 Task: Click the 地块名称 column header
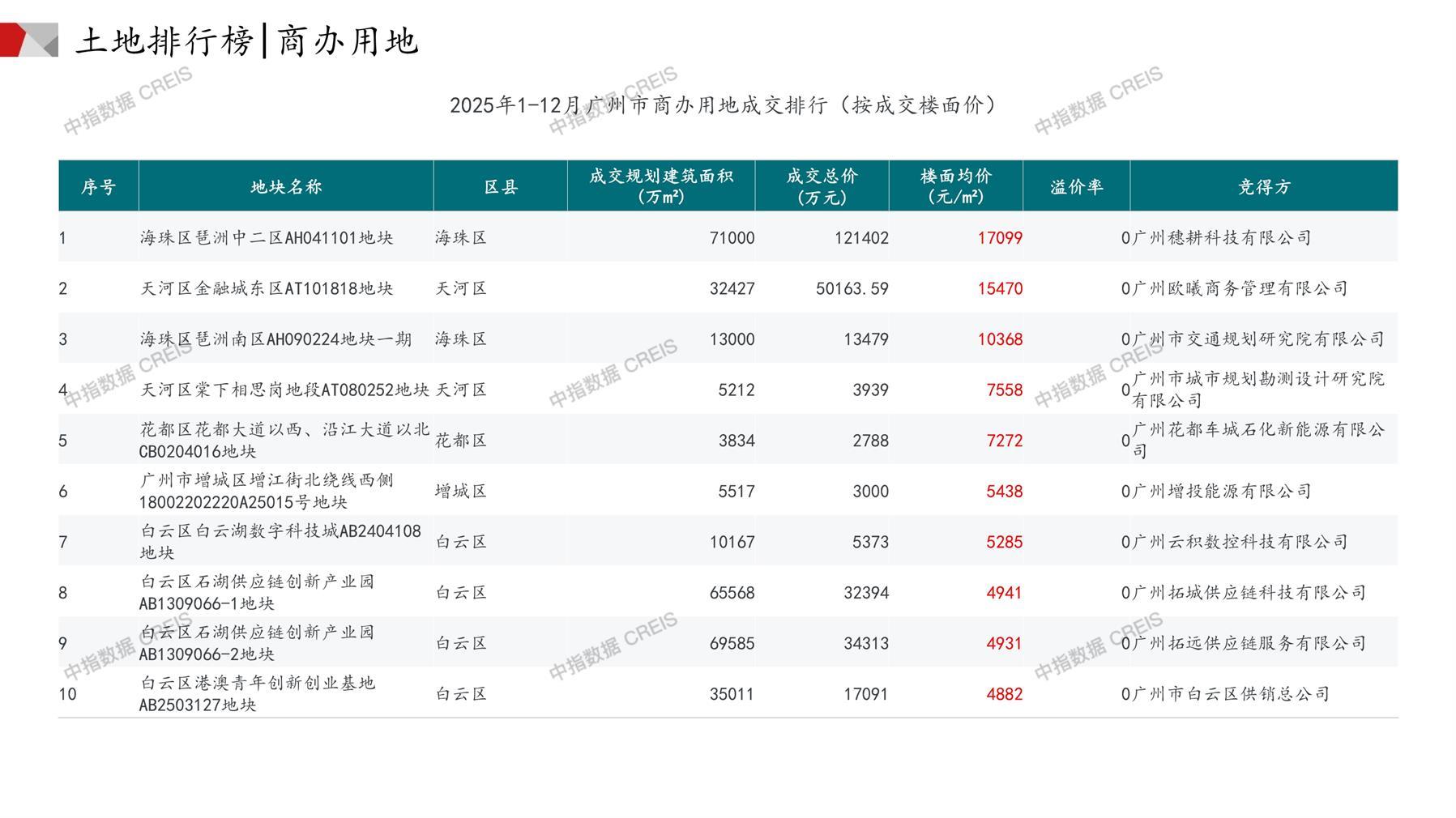[x=286, y=187]
